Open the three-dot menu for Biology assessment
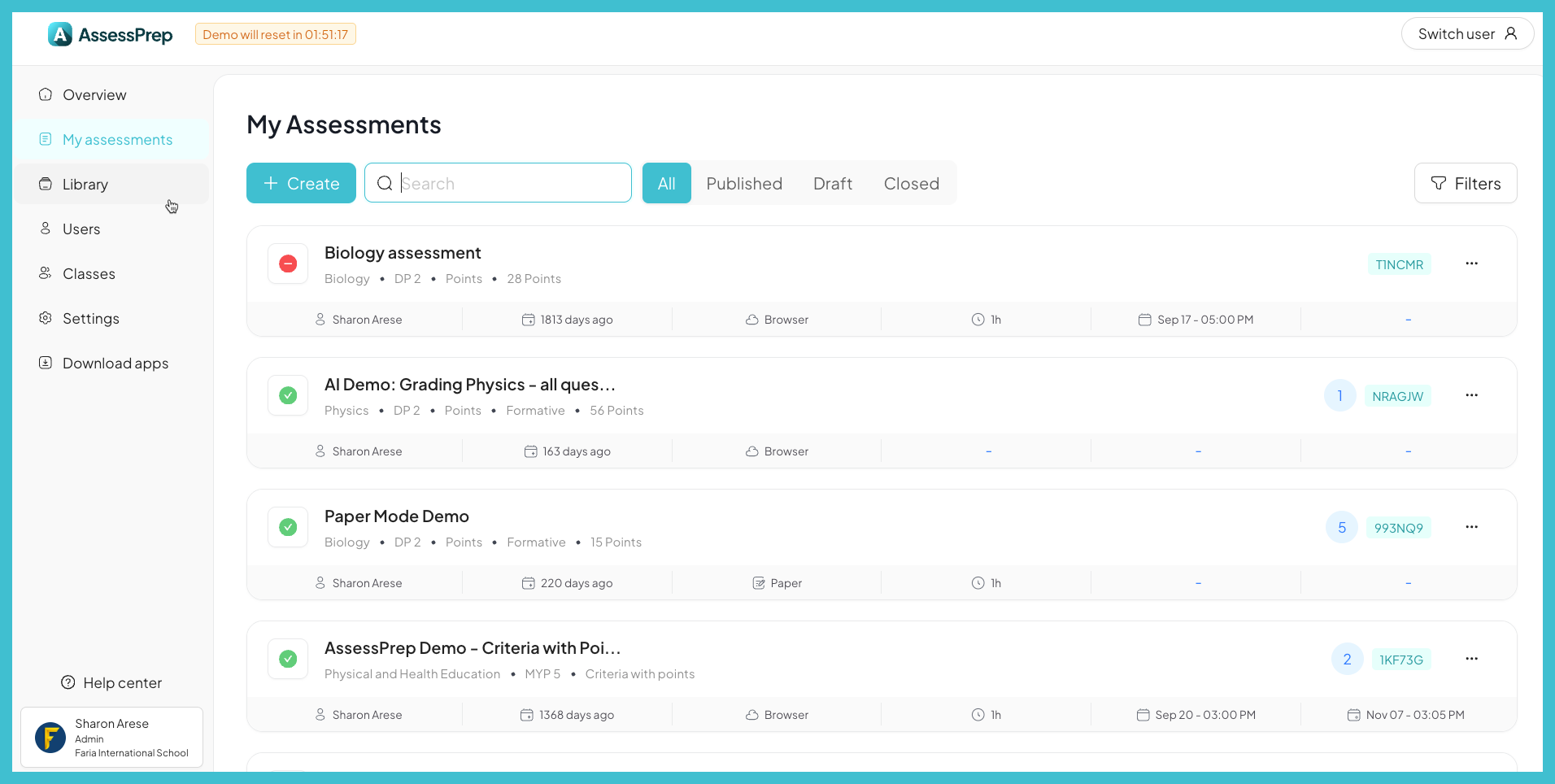 1472,264
